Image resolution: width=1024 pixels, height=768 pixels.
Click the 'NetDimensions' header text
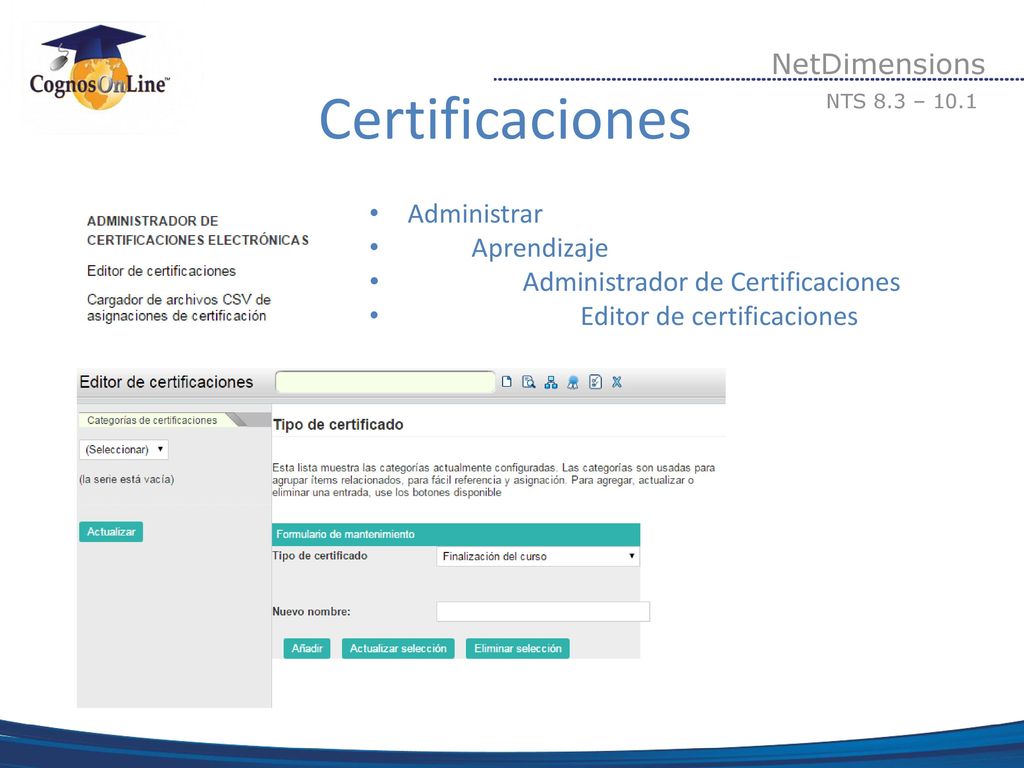878,64
